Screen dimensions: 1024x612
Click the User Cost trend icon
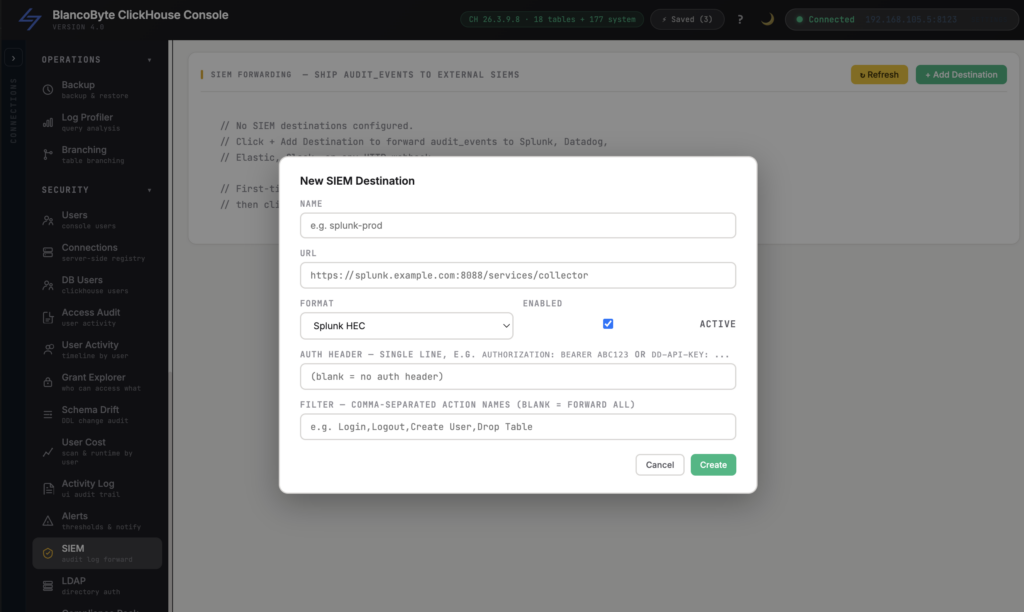pos(48,451)
